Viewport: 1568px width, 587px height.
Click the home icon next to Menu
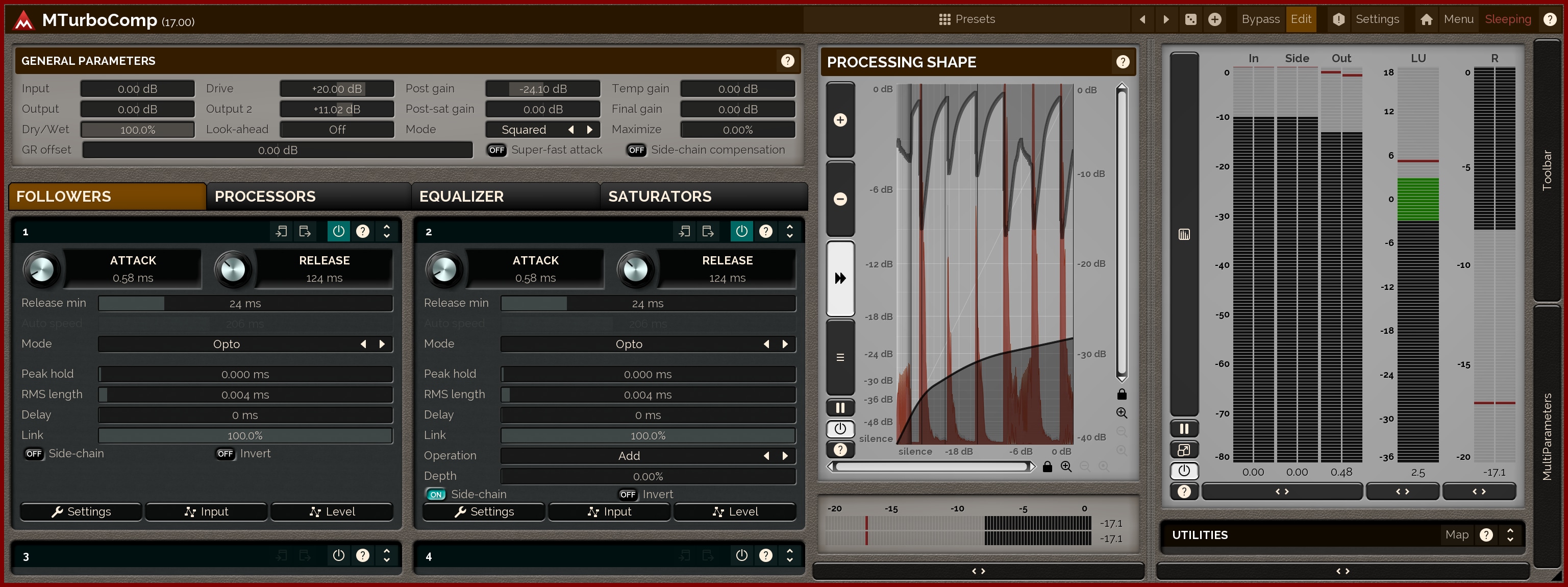[x=1426, y=19]
